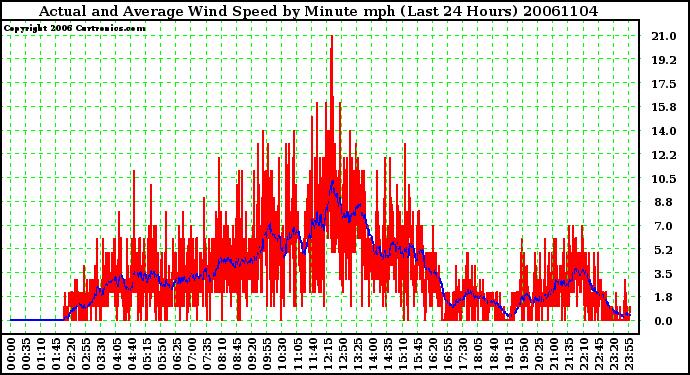
Task: Click the 21:35 time label
Action: point(569,354)
